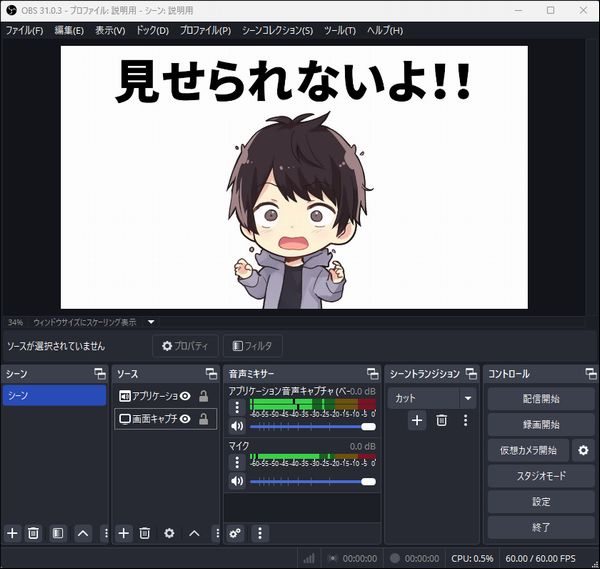Start streaming with 配信開始 button
This screenshot has width=600, height=569.
(541, 399)
